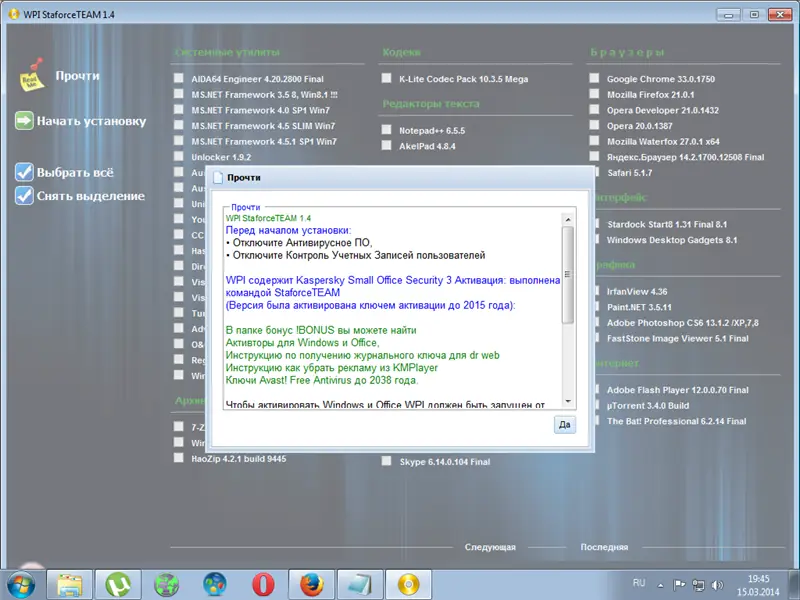The width and height of the screenshot is (800, 600).
Task: Check HaoZip 4.2.1 build 9445 checkbox
Action: 179,458
